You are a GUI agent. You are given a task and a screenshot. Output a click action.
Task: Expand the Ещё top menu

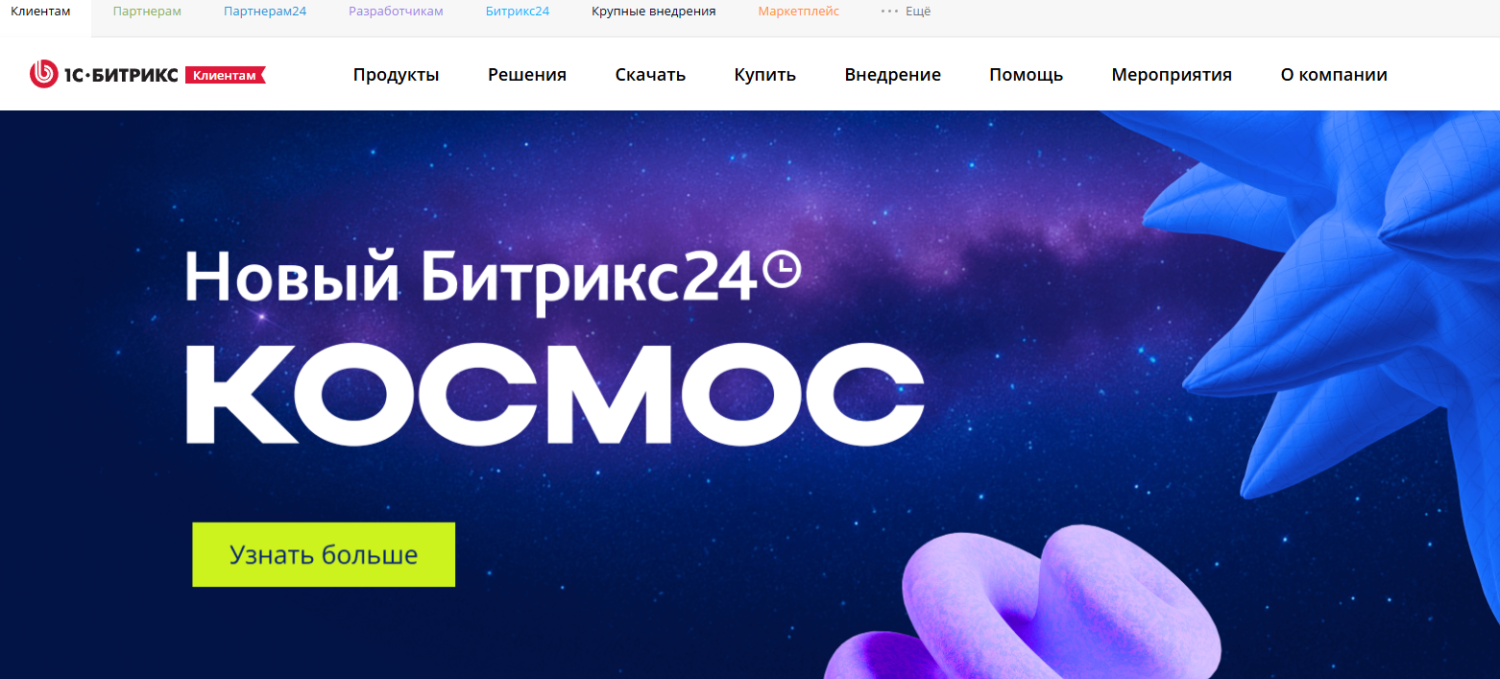(905, 12)
